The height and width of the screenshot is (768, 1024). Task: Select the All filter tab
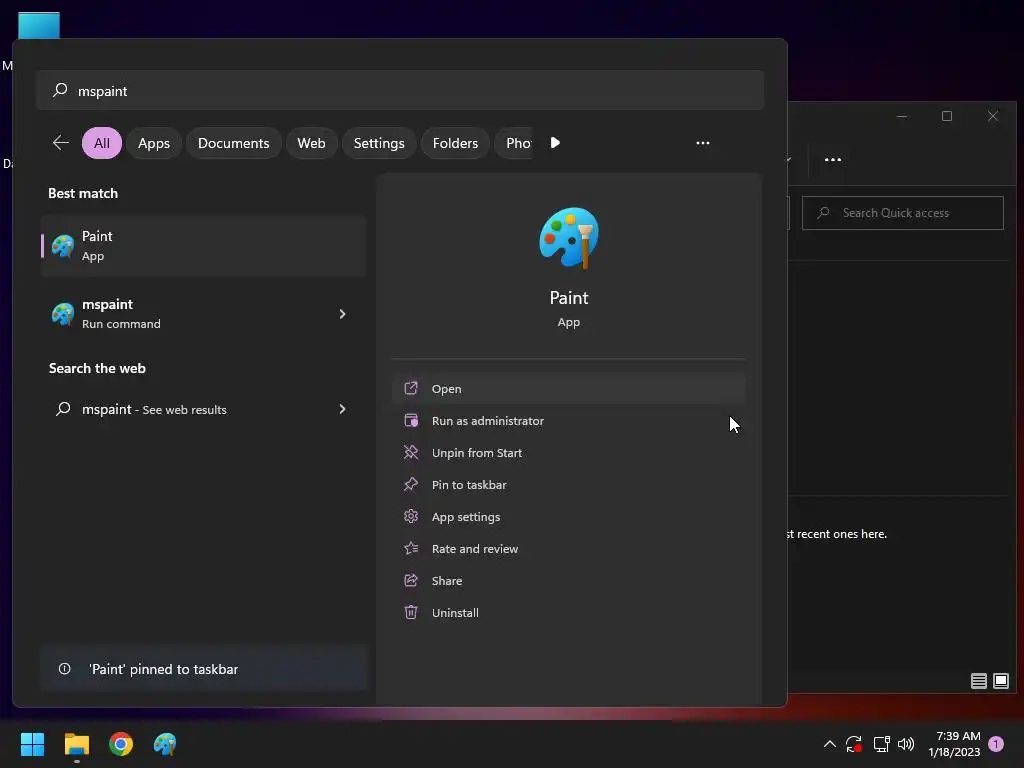tap(102, 143)
